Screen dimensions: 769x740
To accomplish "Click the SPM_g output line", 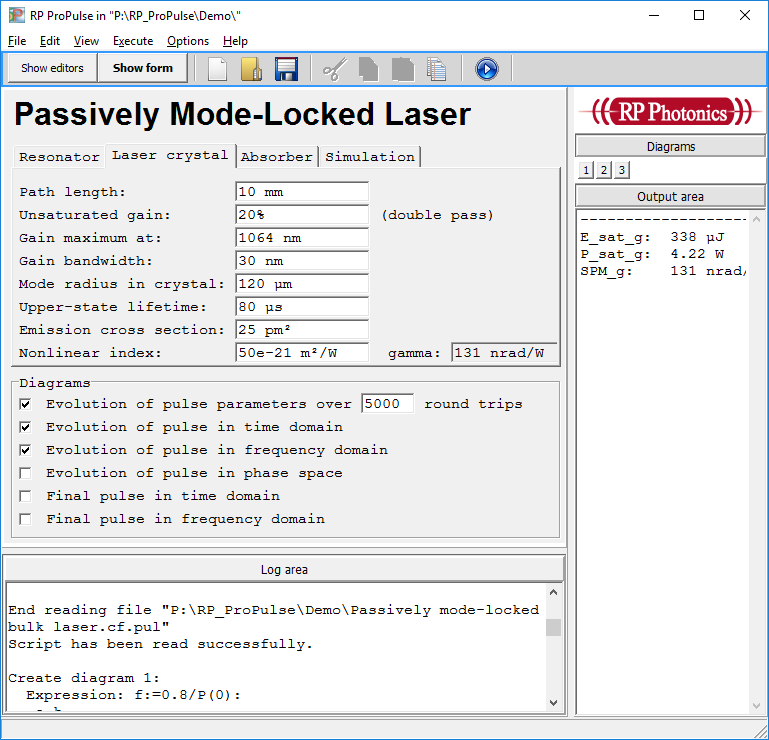I will click(663, 271).
